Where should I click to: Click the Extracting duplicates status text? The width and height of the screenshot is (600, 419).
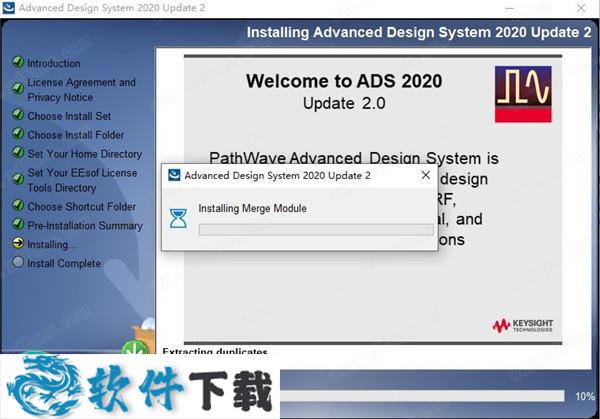coord(215,351)
